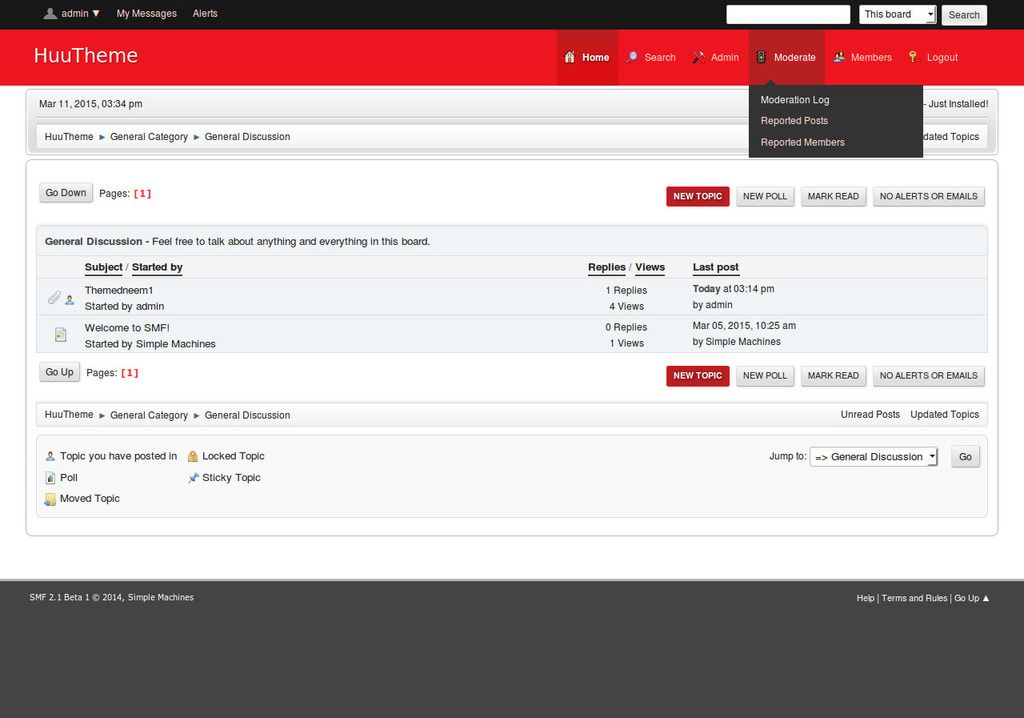The height and width of the screenshot is (718, 1024).
Task: Click the Today at 03:14 pm last post
Action: 733,289
